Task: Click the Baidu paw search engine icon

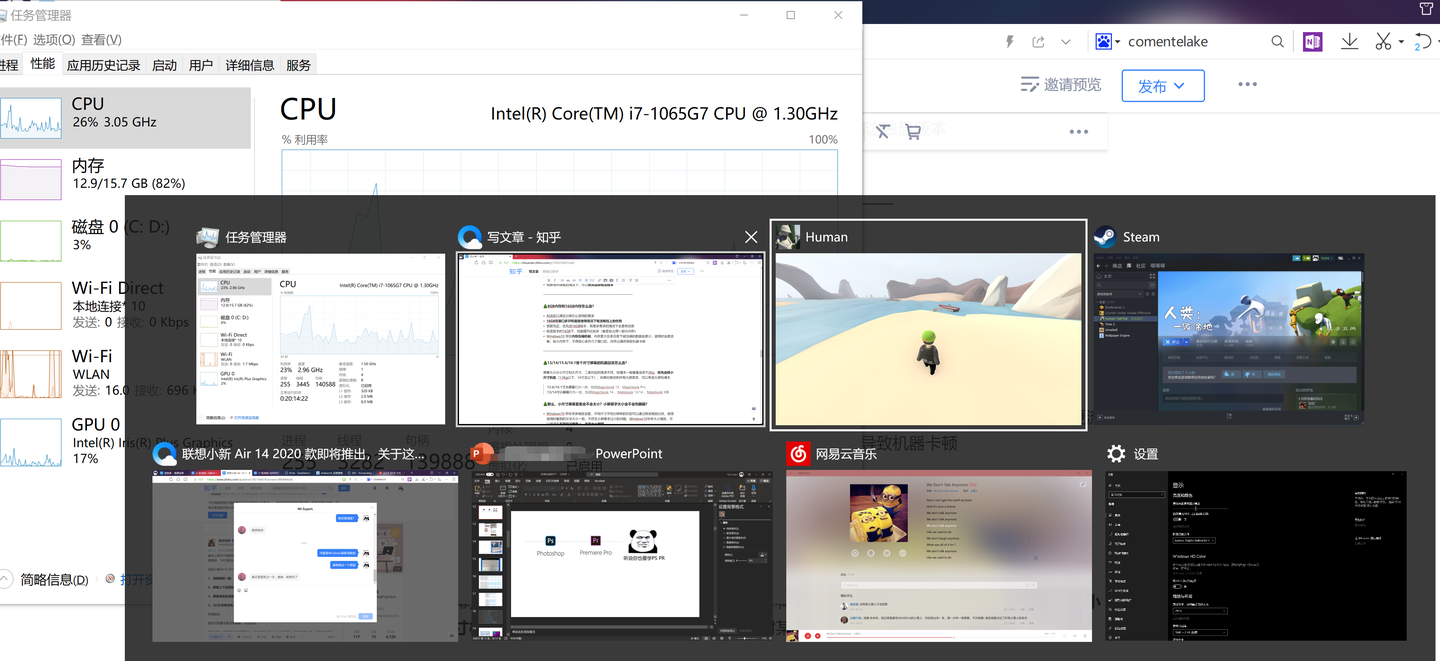Action: (1103, 41)
